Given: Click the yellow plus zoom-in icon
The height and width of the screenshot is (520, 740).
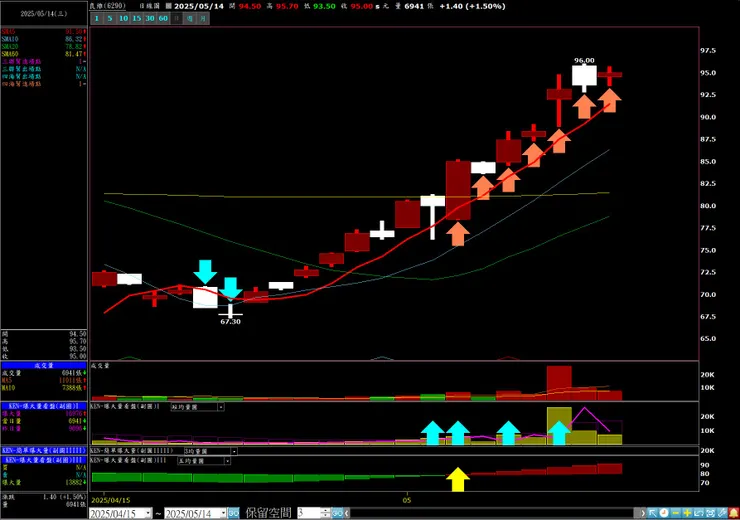Looking at the screenshot, I should [687, 513].
